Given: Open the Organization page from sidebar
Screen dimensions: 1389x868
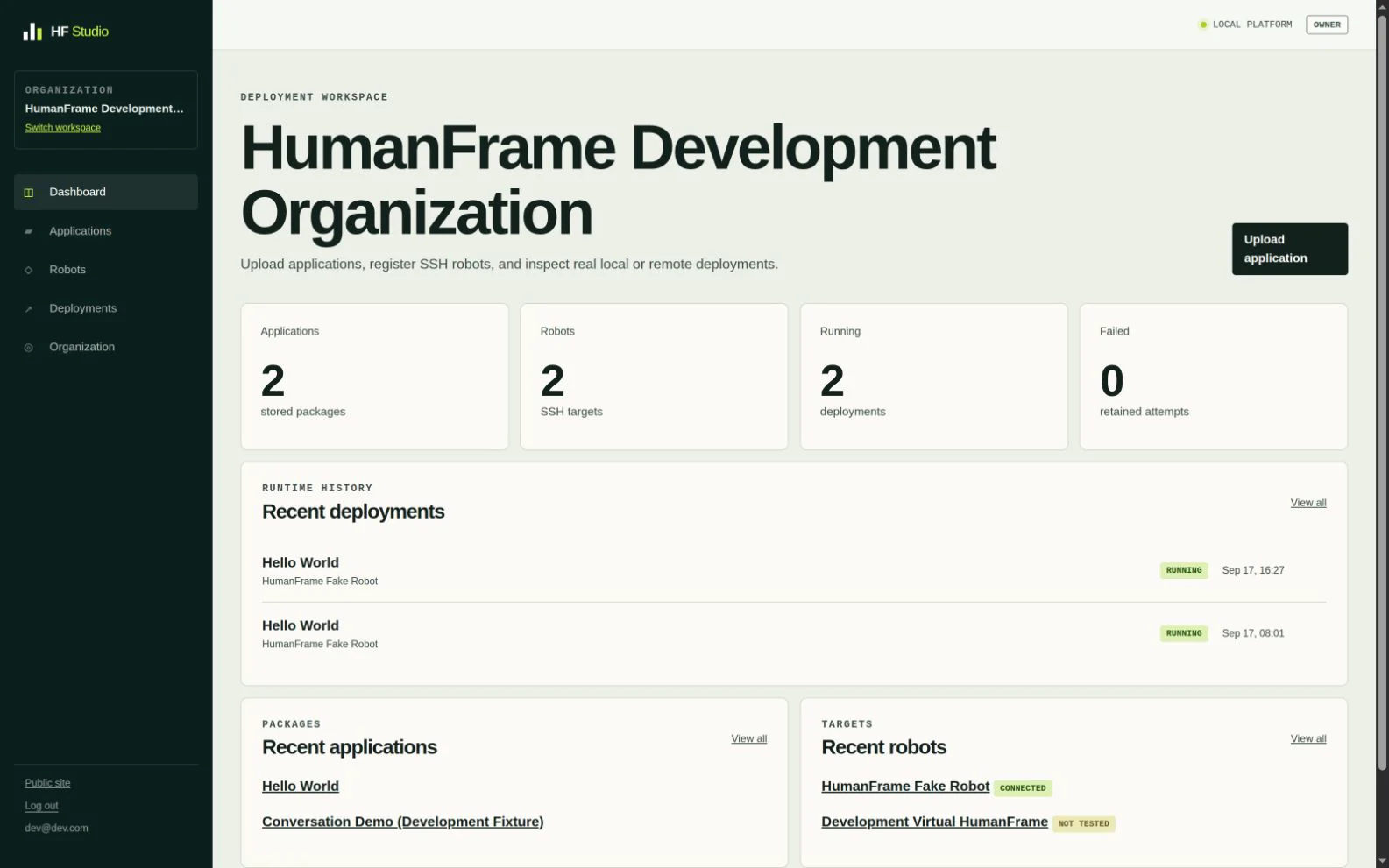Looking at the screenshot, I should coord(106,347).
